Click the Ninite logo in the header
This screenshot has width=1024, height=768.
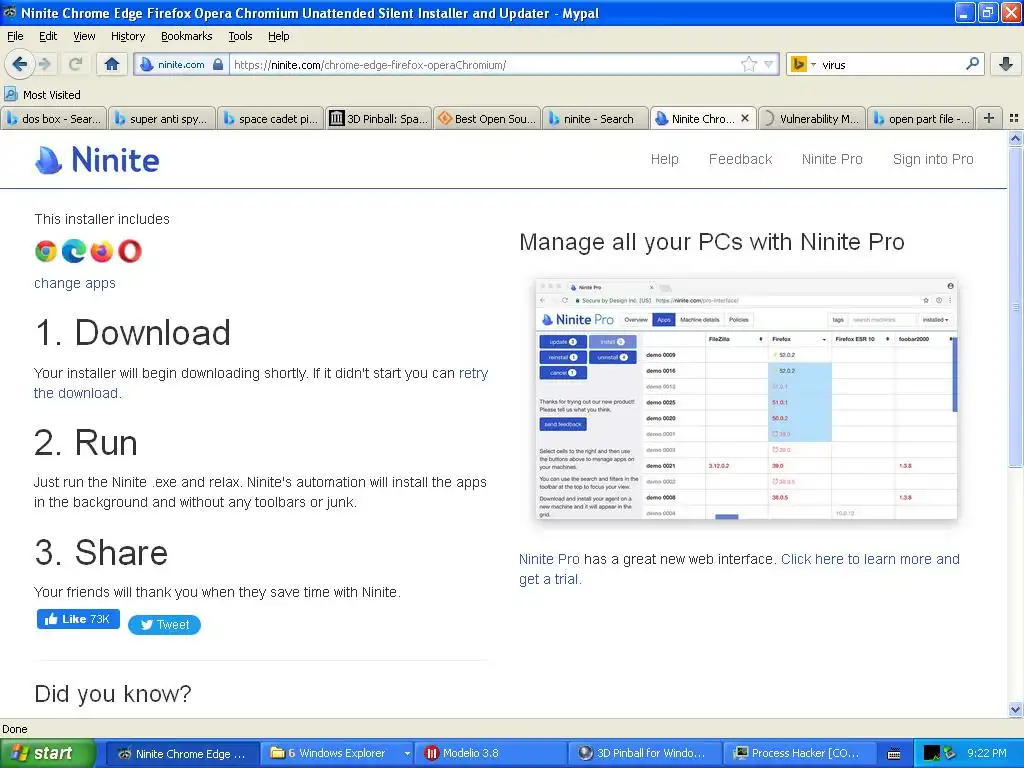pos(97,160)
